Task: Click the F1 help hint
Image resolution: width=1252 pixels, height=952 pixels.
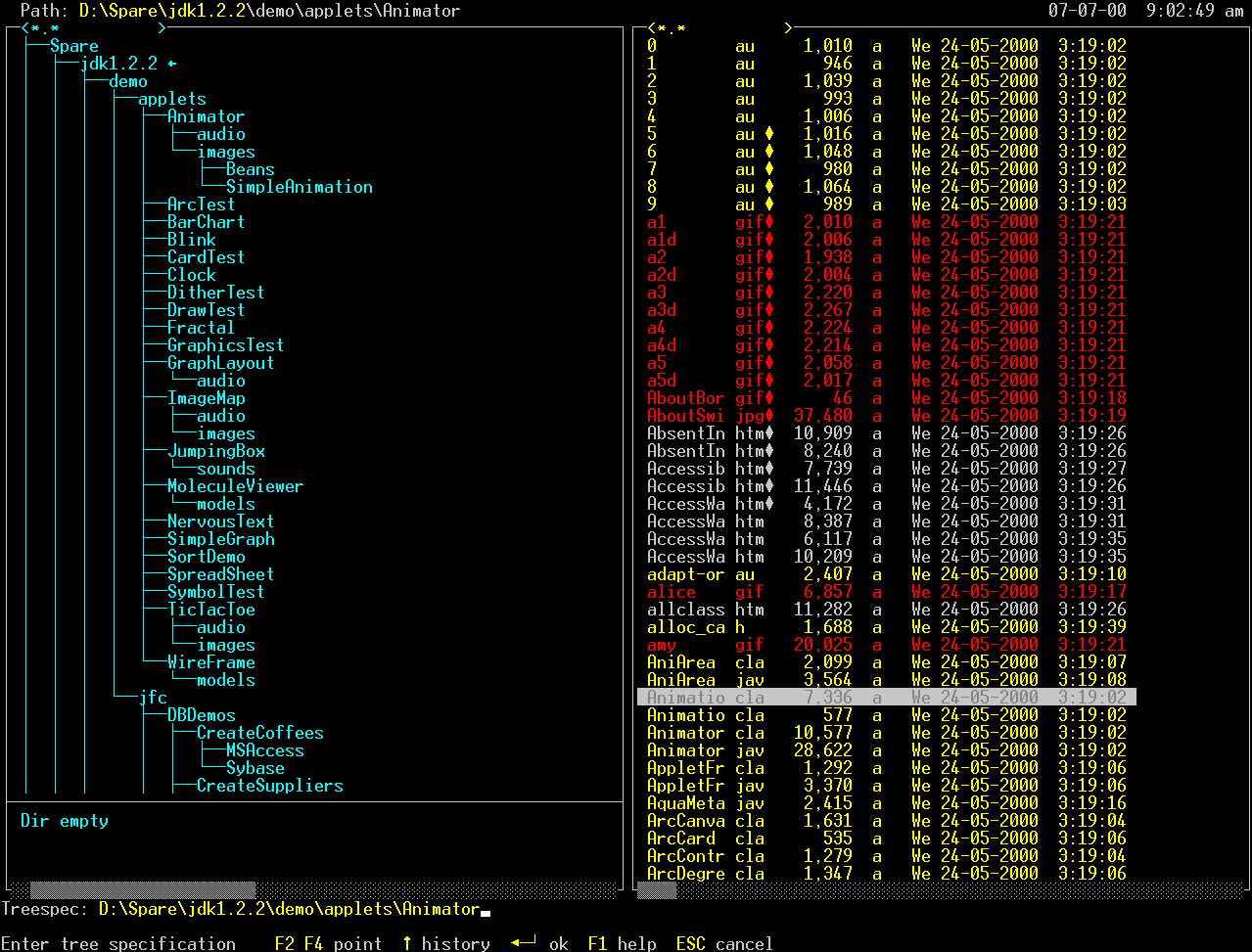Action: (622, 943)
